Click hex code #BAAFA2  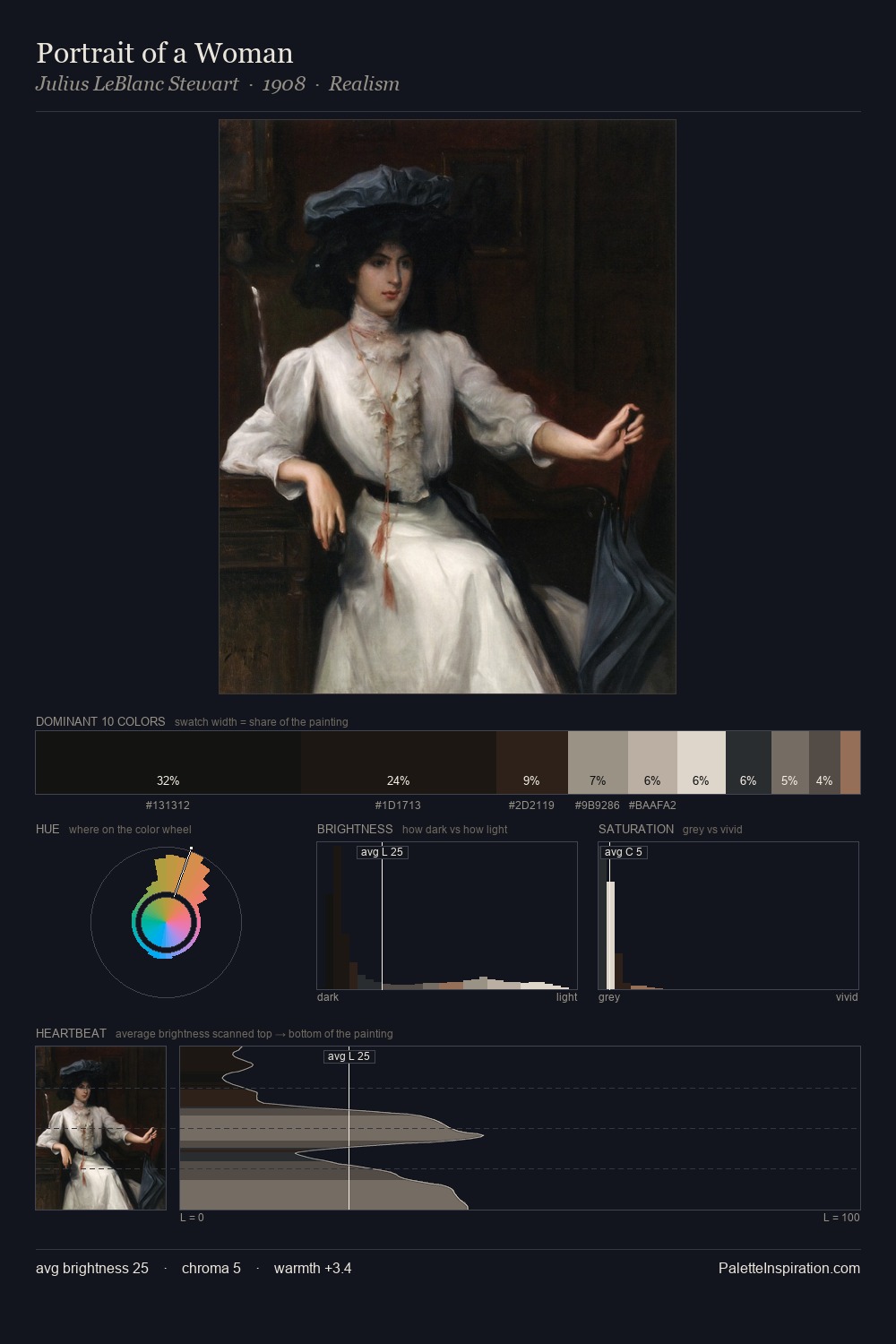pyautogui.click(x=652, y=806)
